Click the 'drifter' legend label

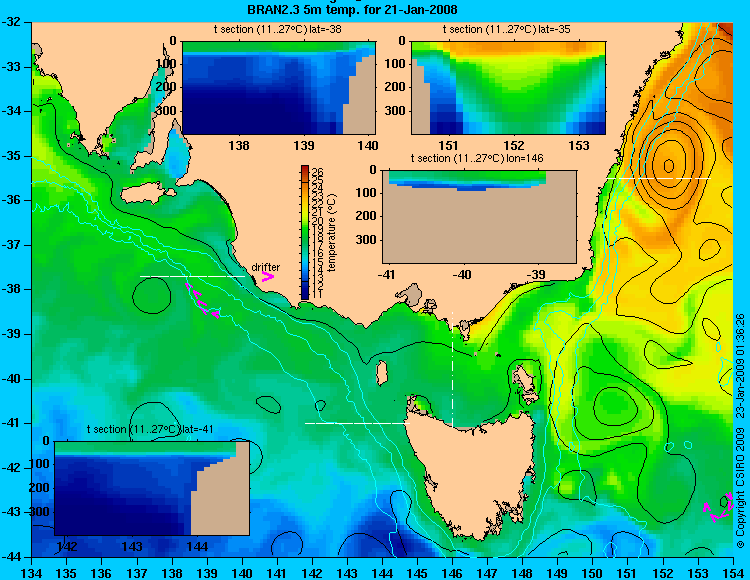[266, 267]
